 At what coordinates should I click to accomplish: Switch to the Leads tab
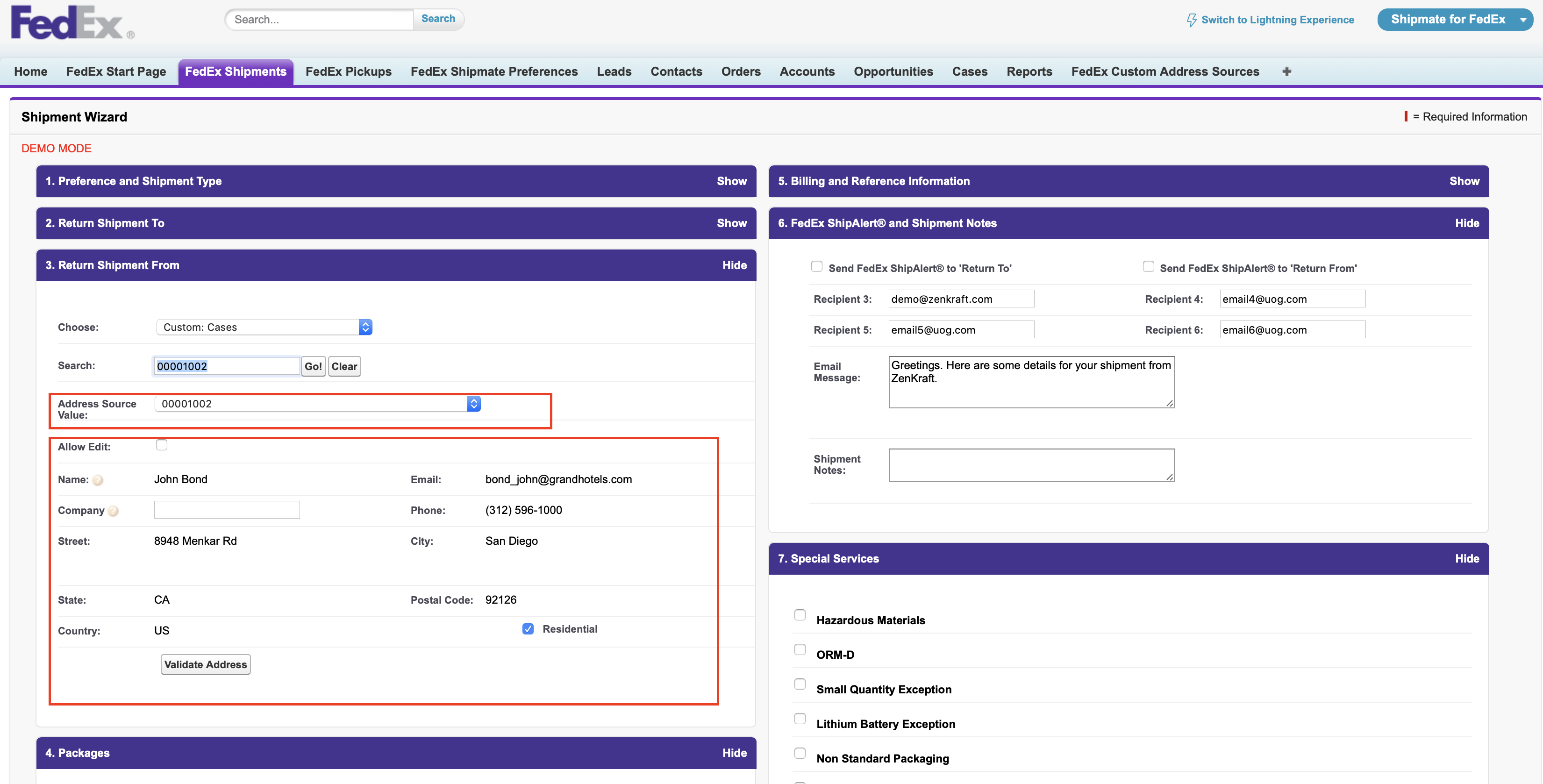[x=614, y=71]
